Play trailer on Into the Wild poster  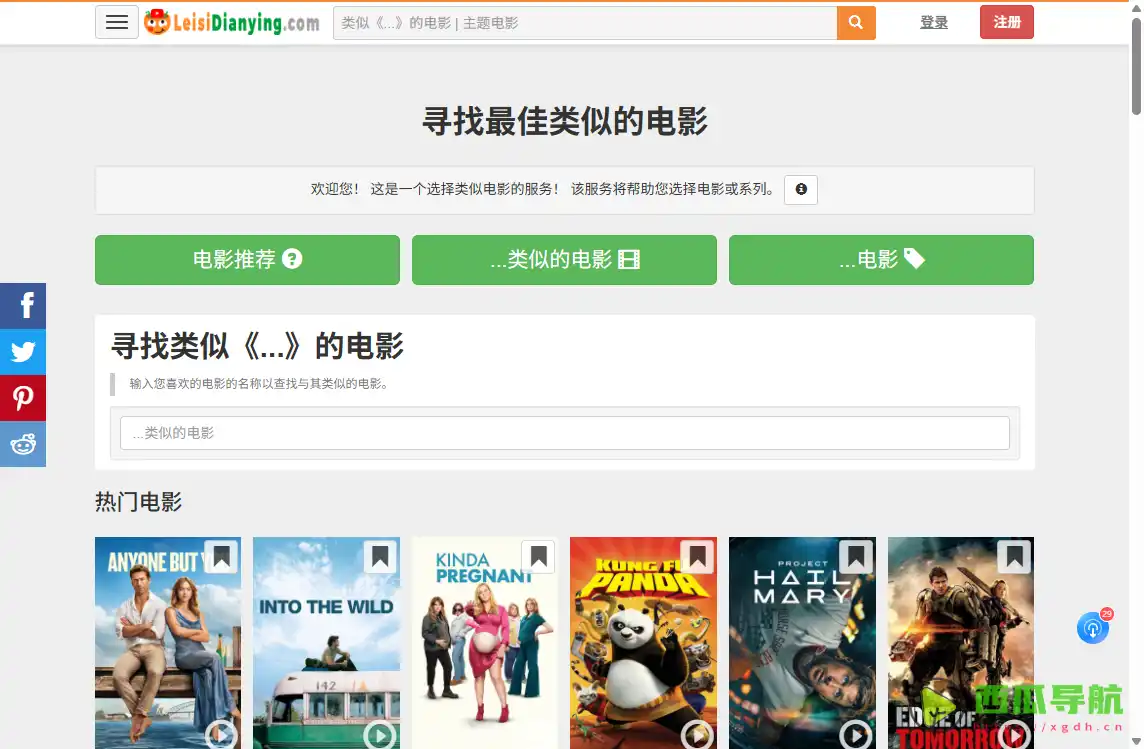[x=380, y=734]
